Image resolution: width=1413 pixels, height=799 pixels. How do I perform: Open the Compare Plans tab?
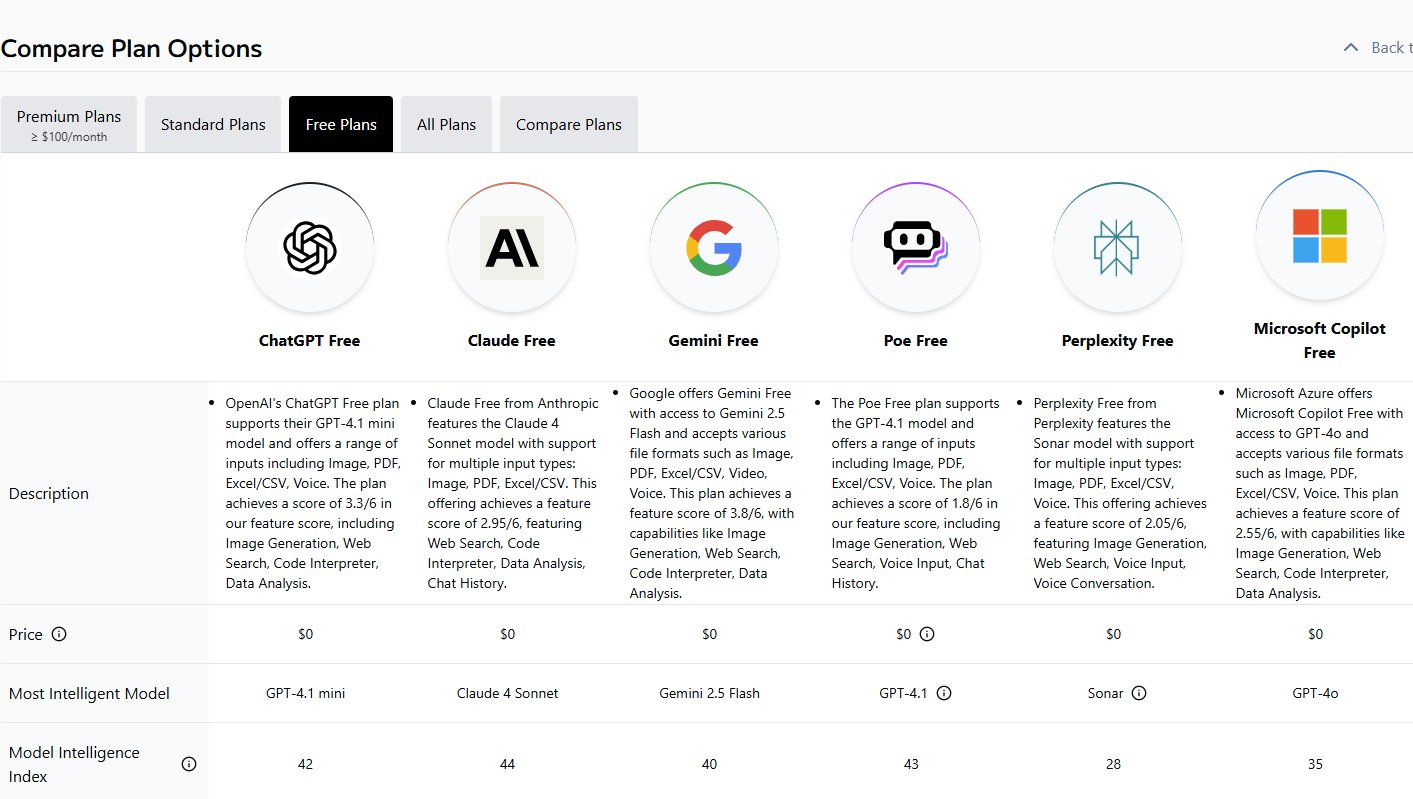pyautogui.click(x=569, y=125)
